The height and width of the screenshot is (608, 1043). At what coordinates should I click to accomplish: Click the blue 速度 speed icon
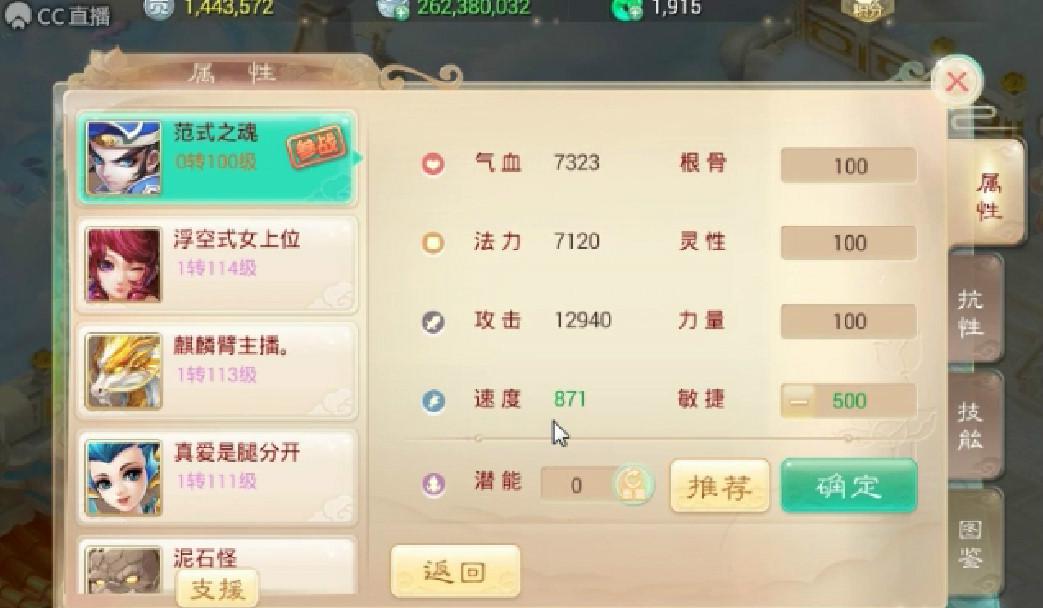(433, 400)
